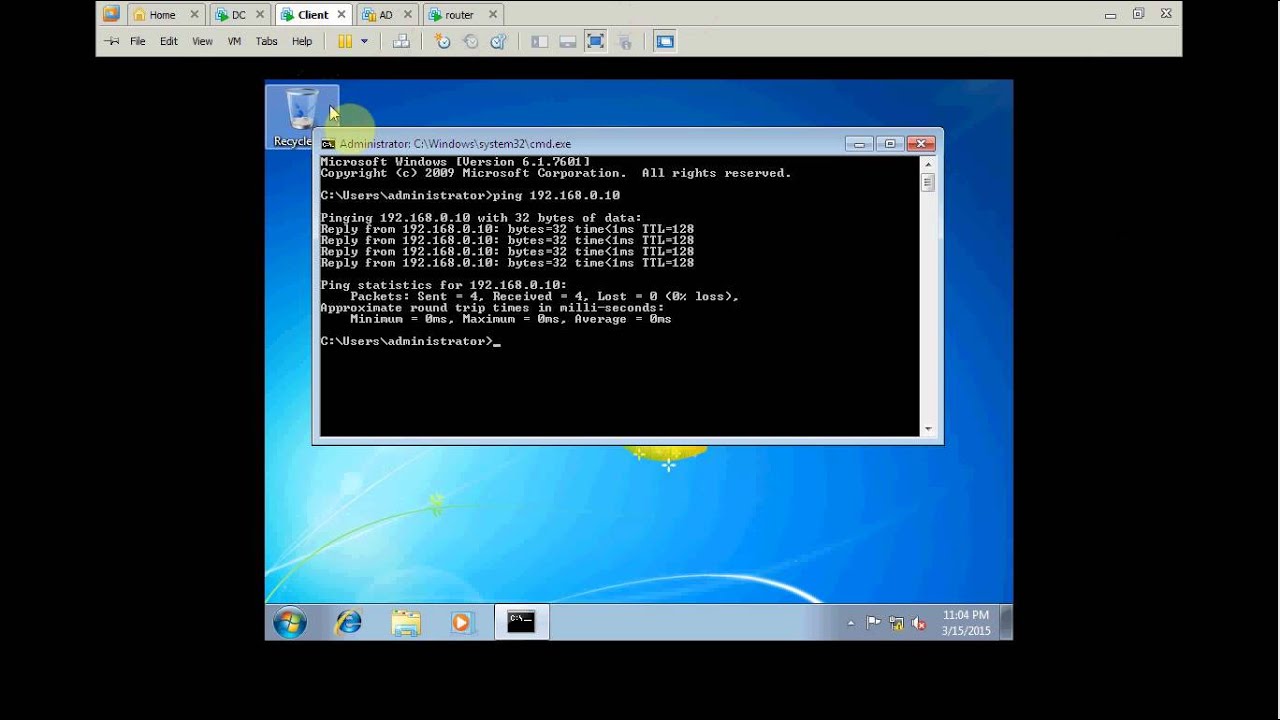This screenshot has width=1280, height=720.
Task: Launch Internet Explorer from the taskbar
Action: (x=348, y=623)
